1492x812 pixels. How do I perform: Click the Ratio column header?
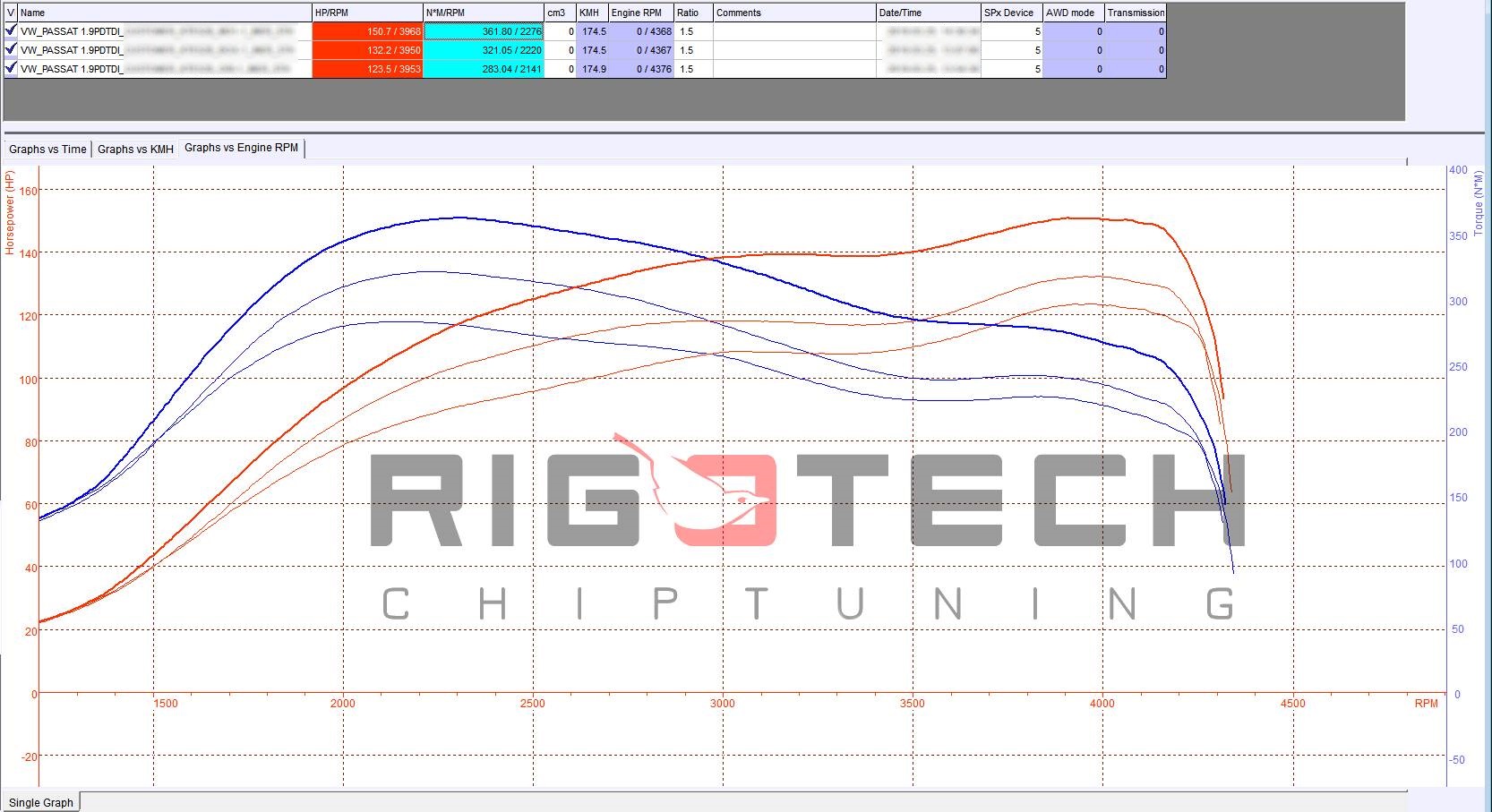693,13
